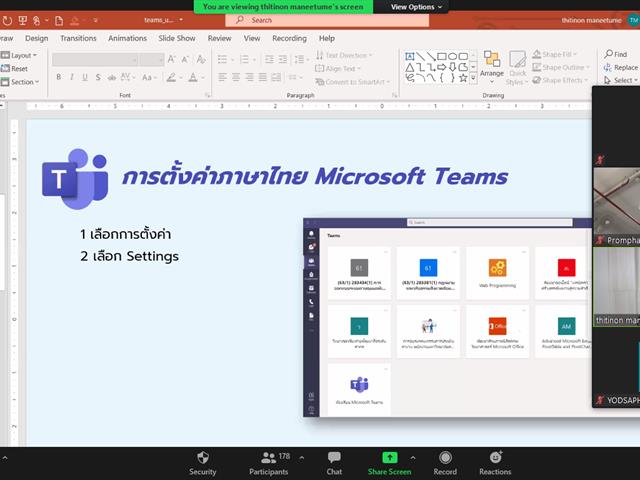Open the Shape Outline dropdown
The height and width of the screenshot is (480, 640).
561,67
